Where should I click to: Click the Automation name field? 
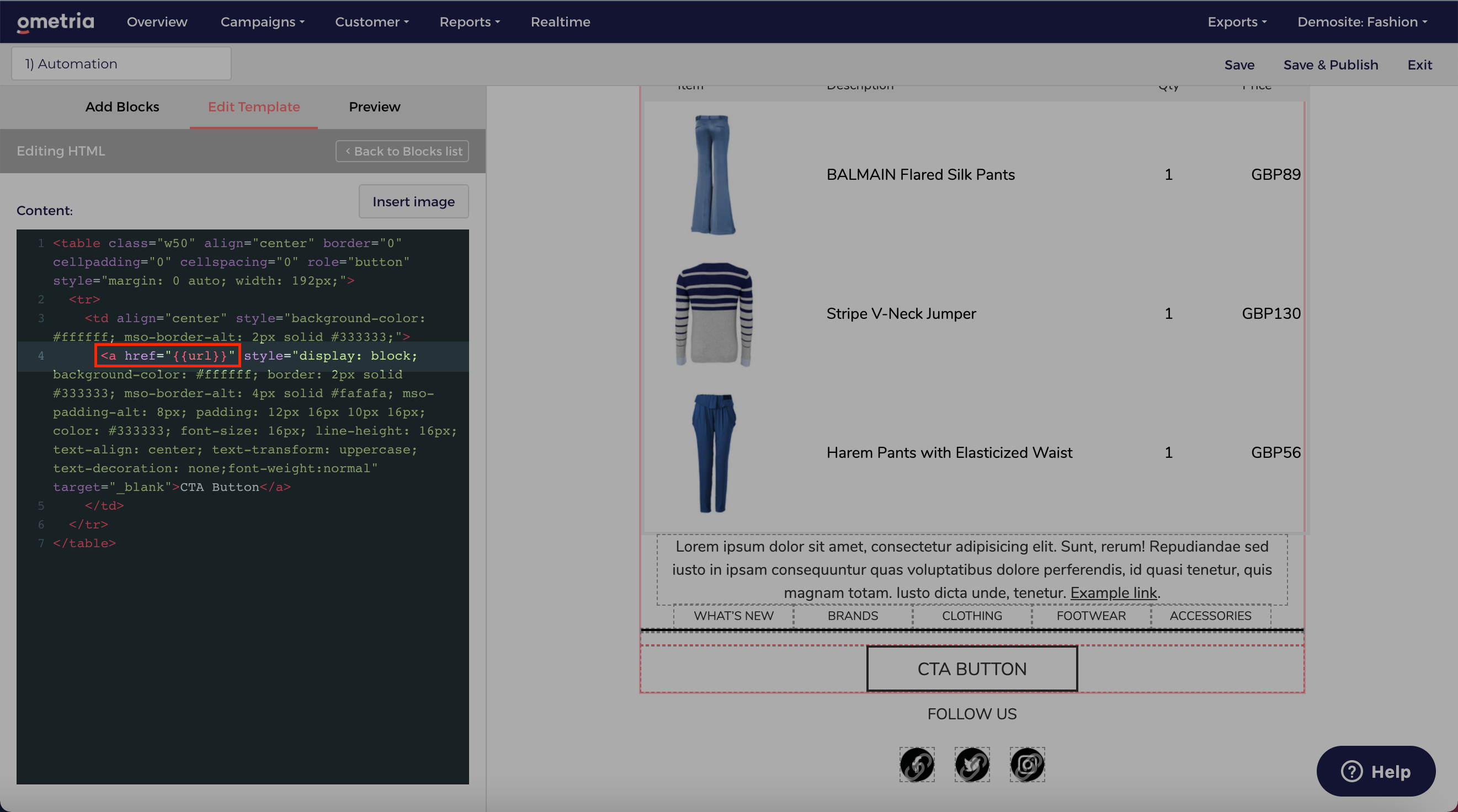(121, 64)
